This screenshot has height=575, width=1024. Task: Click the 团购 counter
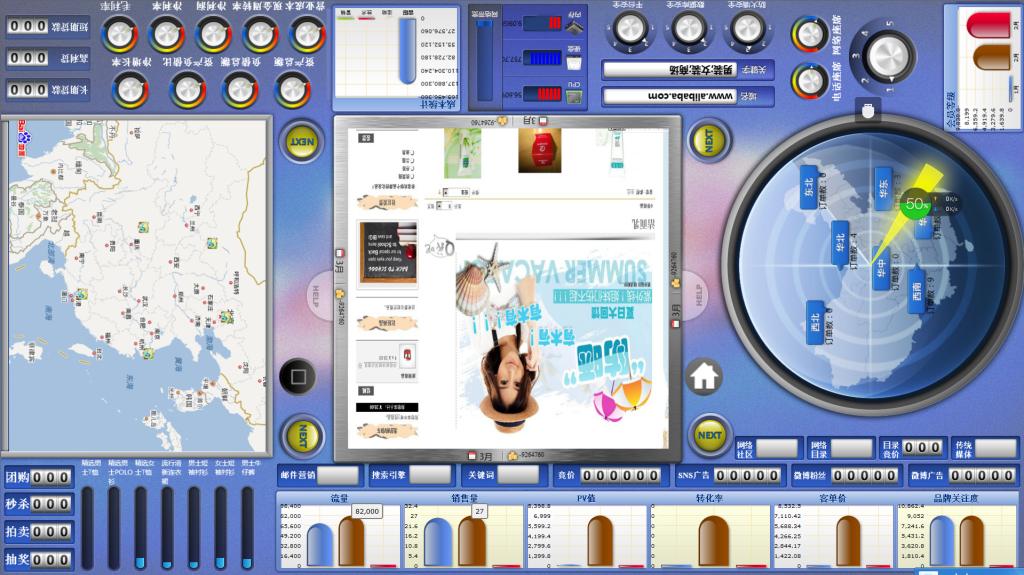click(x=51, y=477)
